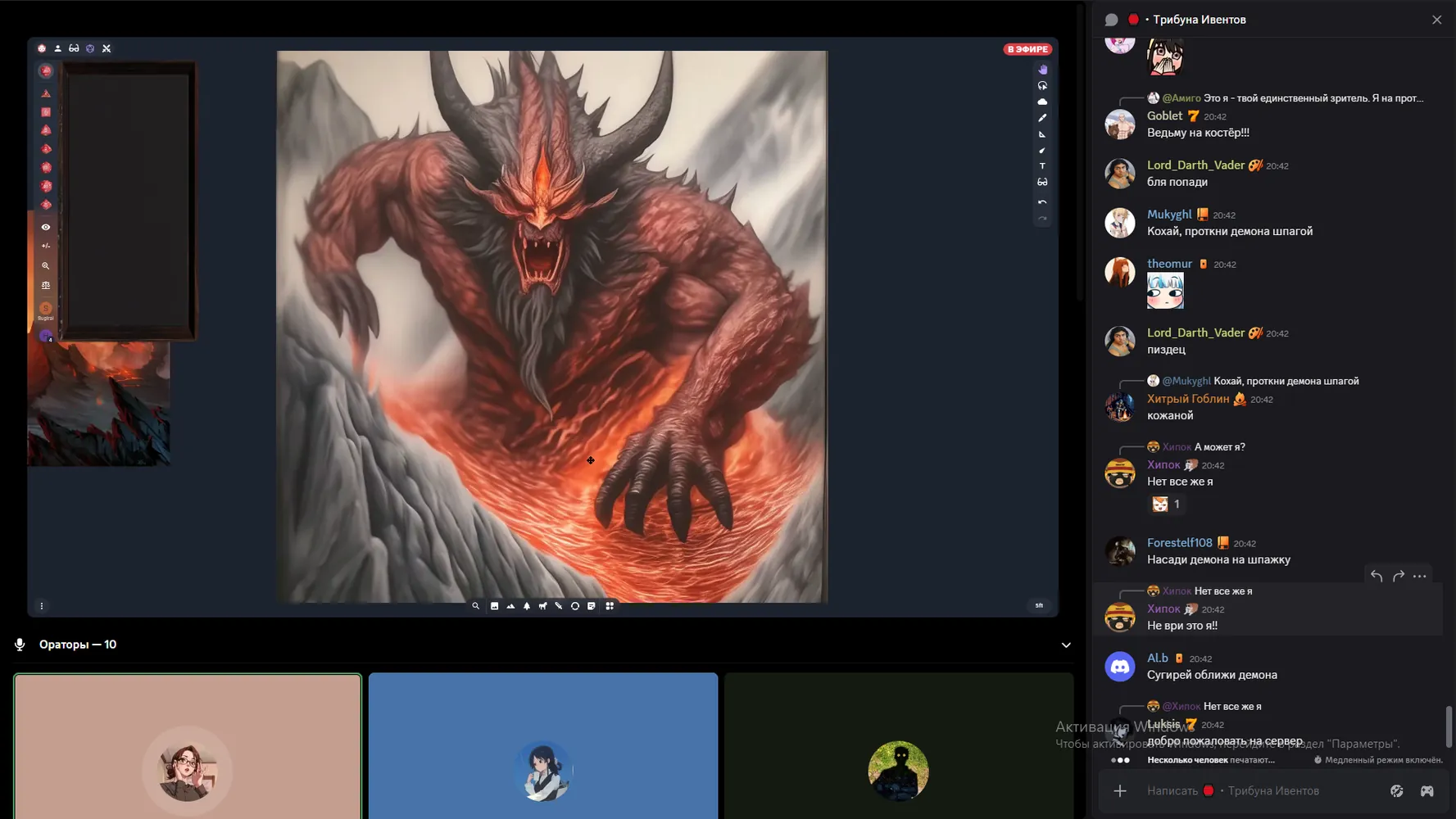Click the volcano map thumbnail
This screenshot has height=819, width=1456.
point(98,404)
